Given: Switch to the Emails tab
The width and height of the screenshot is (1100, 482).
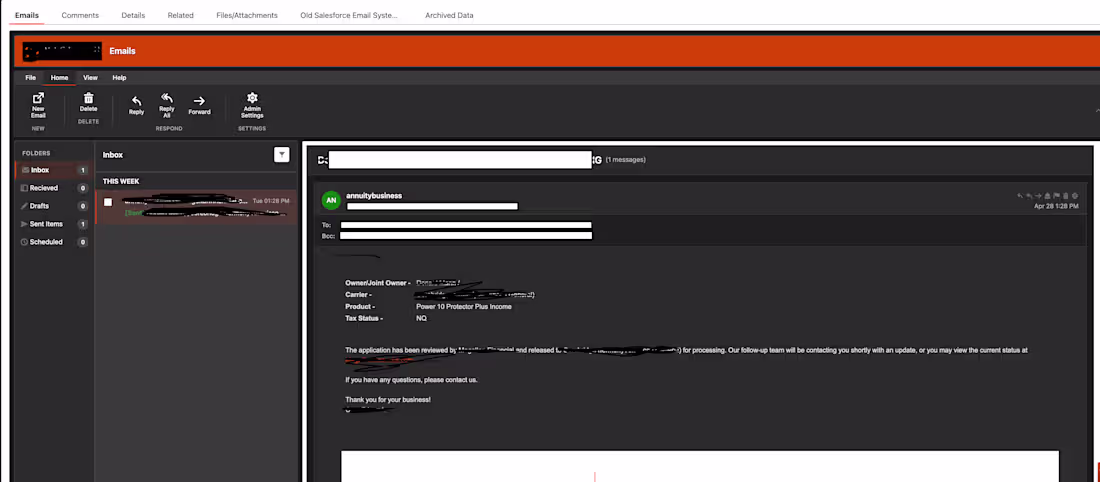Looking at the screenshot, I should click(27, 15).
